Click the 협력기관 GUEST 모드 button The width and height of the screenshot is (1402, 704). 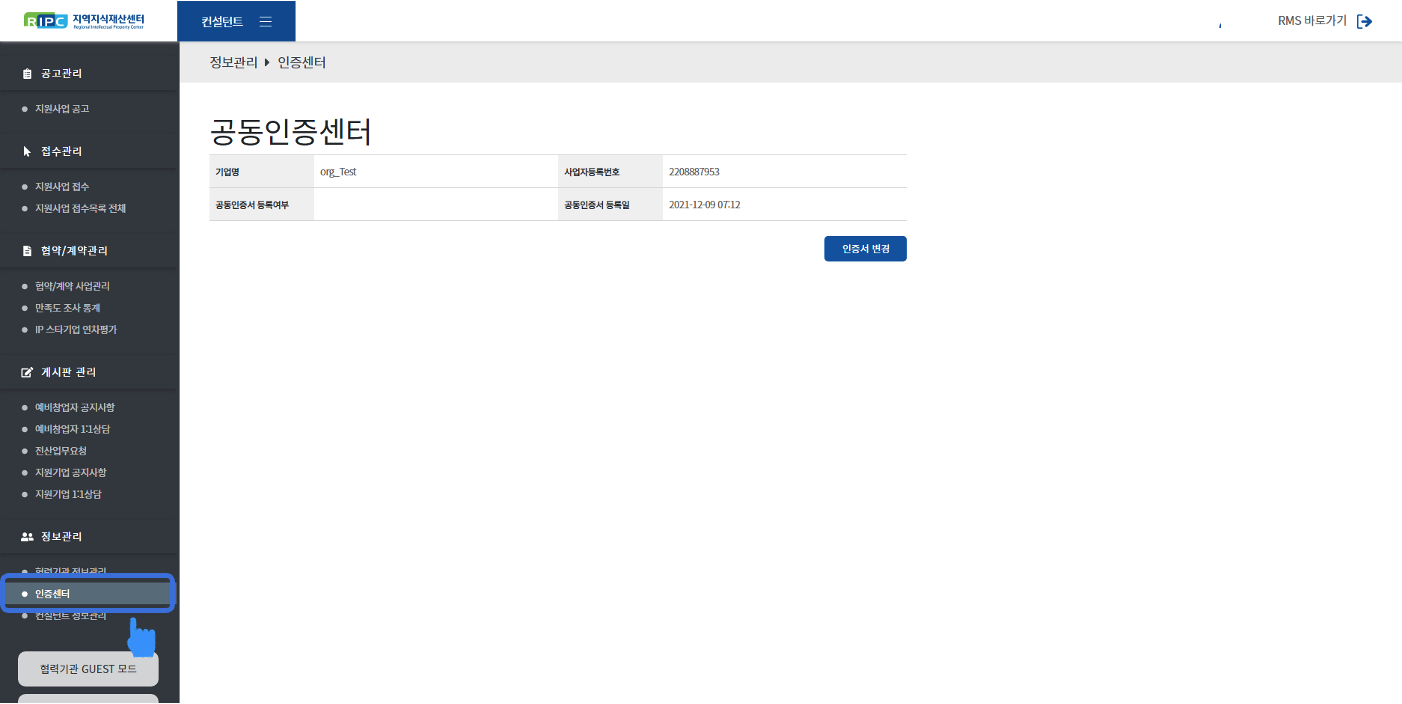pos(88,668)
